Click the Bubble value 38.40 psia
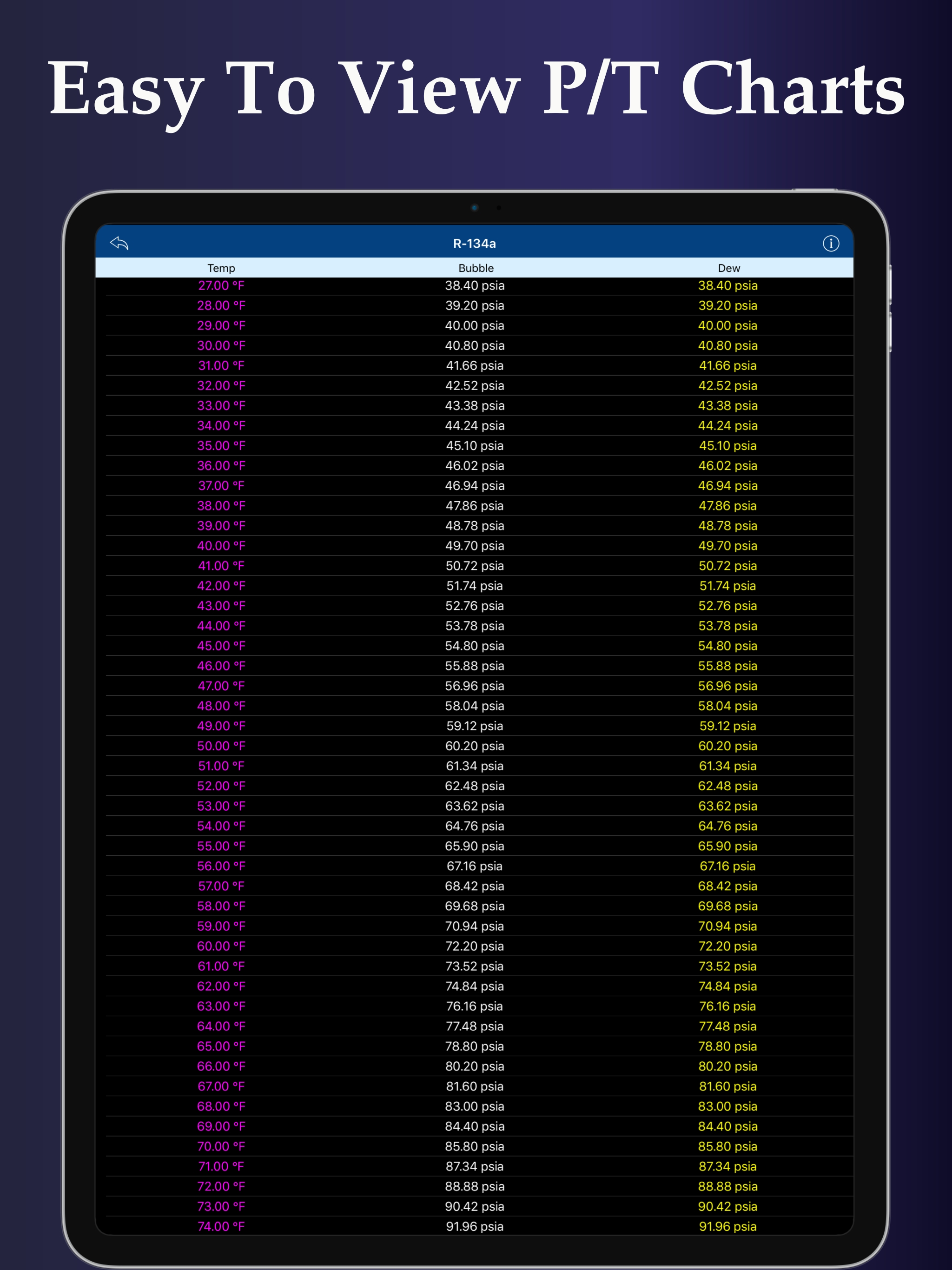 (x=475, y=285)
